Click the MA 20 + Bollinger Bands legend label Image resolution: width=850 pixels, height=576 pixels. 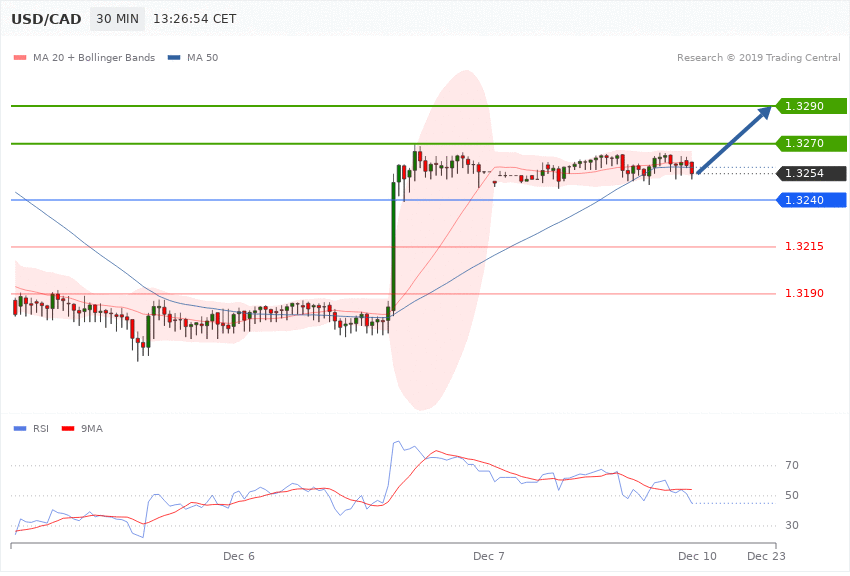[x=94, y=57]
